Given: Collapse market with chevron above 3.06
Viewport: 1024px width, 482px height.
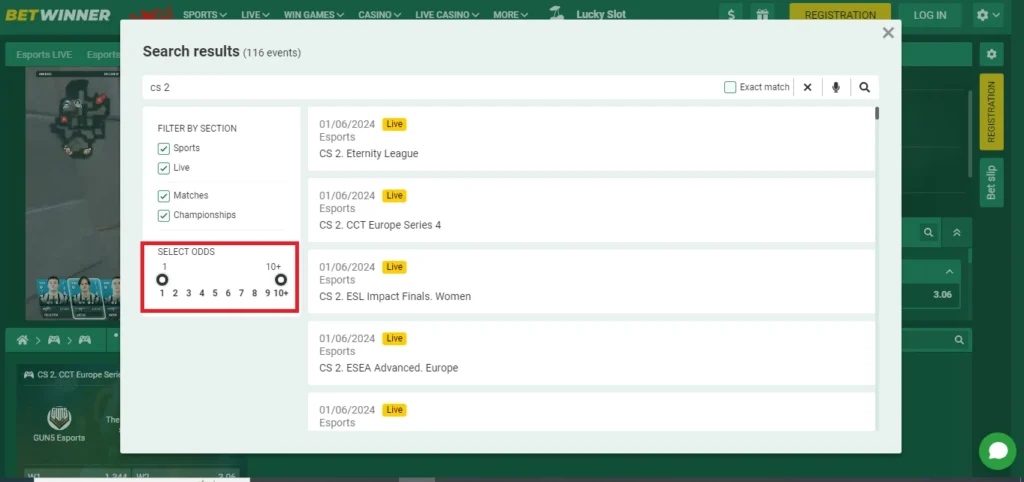Looking at the screenshot, I should click(x=950, y=272).
